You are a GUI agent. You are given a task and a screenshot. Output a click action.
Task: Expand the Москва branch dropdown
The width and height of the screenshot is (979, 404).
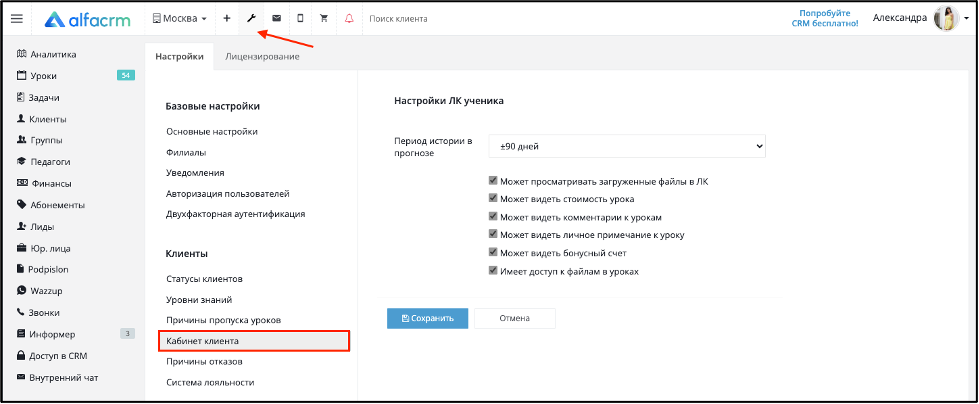pos(180,19)
